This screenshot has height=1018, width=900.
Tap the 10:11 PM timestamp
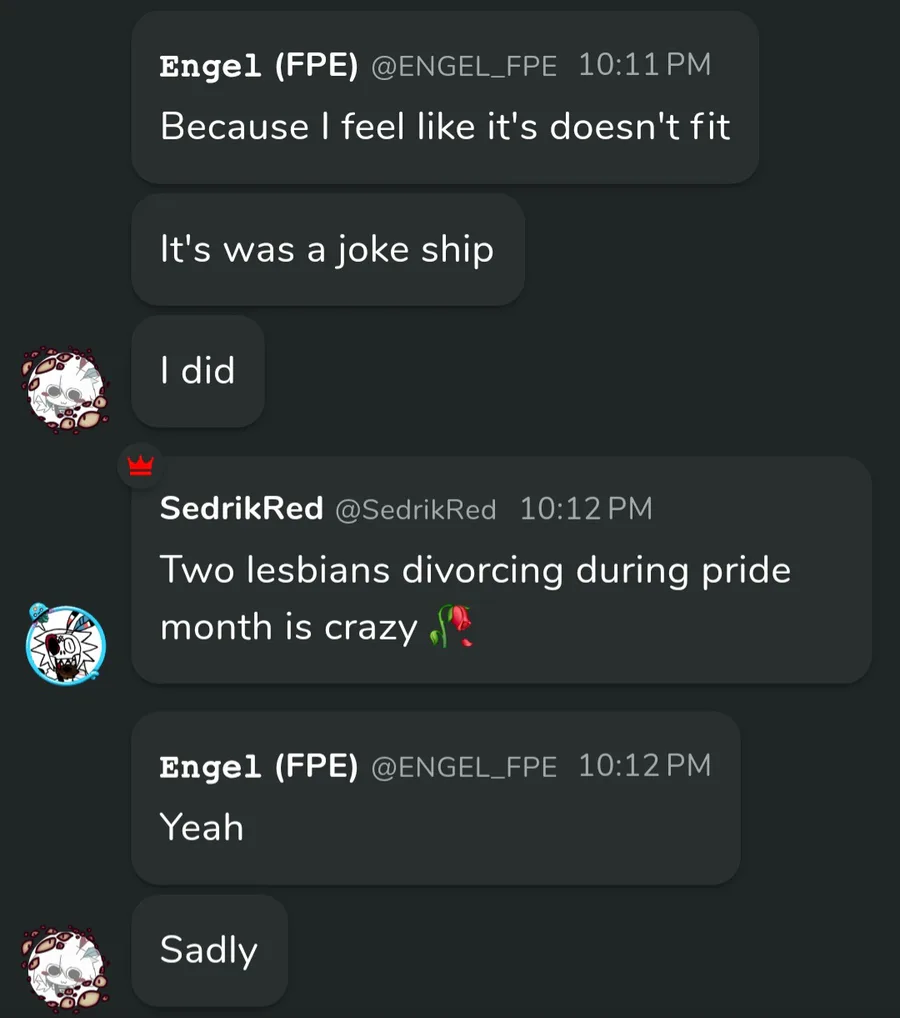(x=645, y=65)
